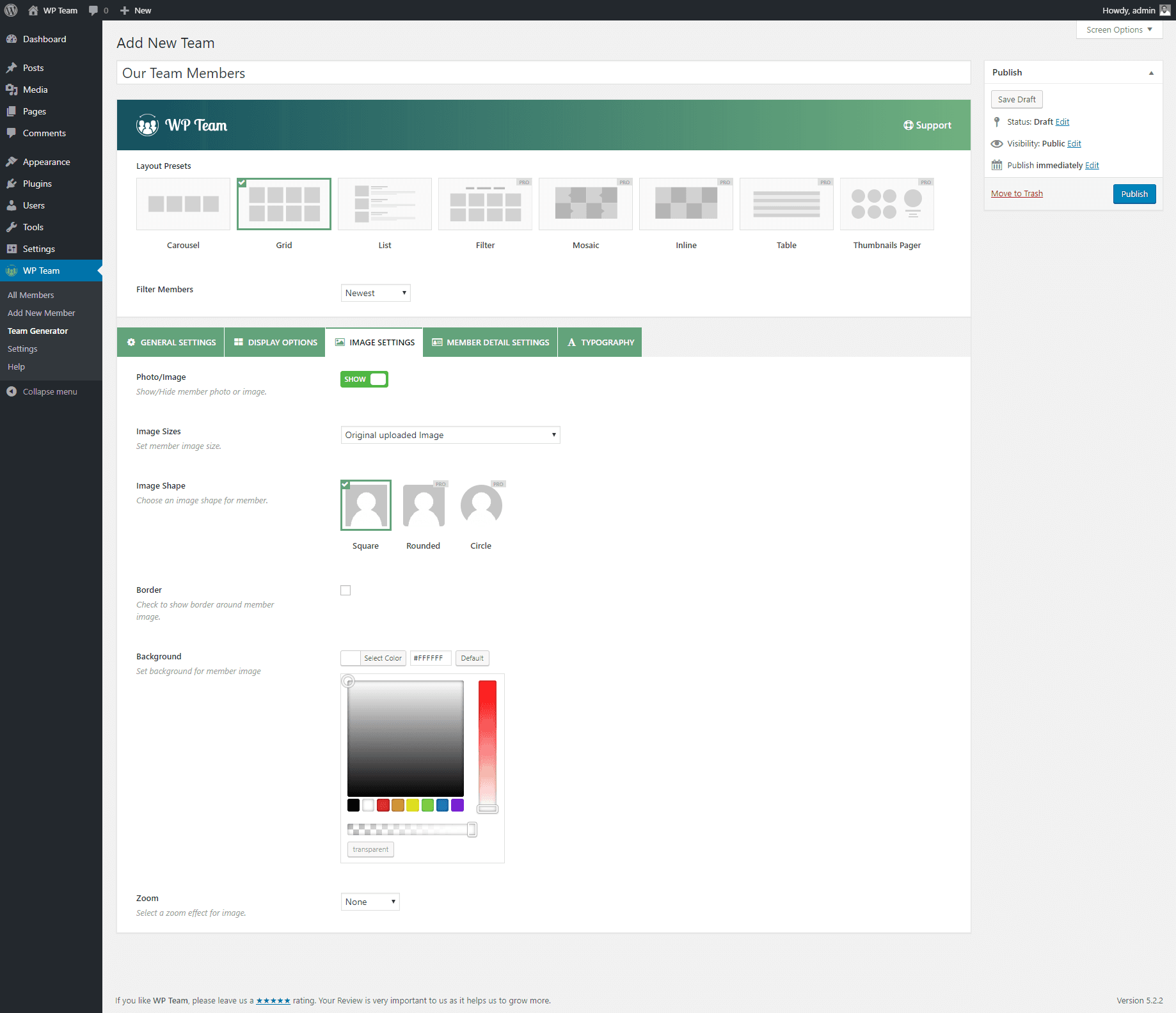Open the Filter Members Newest dropdown

pyautogui.click(x=376, y=293)
